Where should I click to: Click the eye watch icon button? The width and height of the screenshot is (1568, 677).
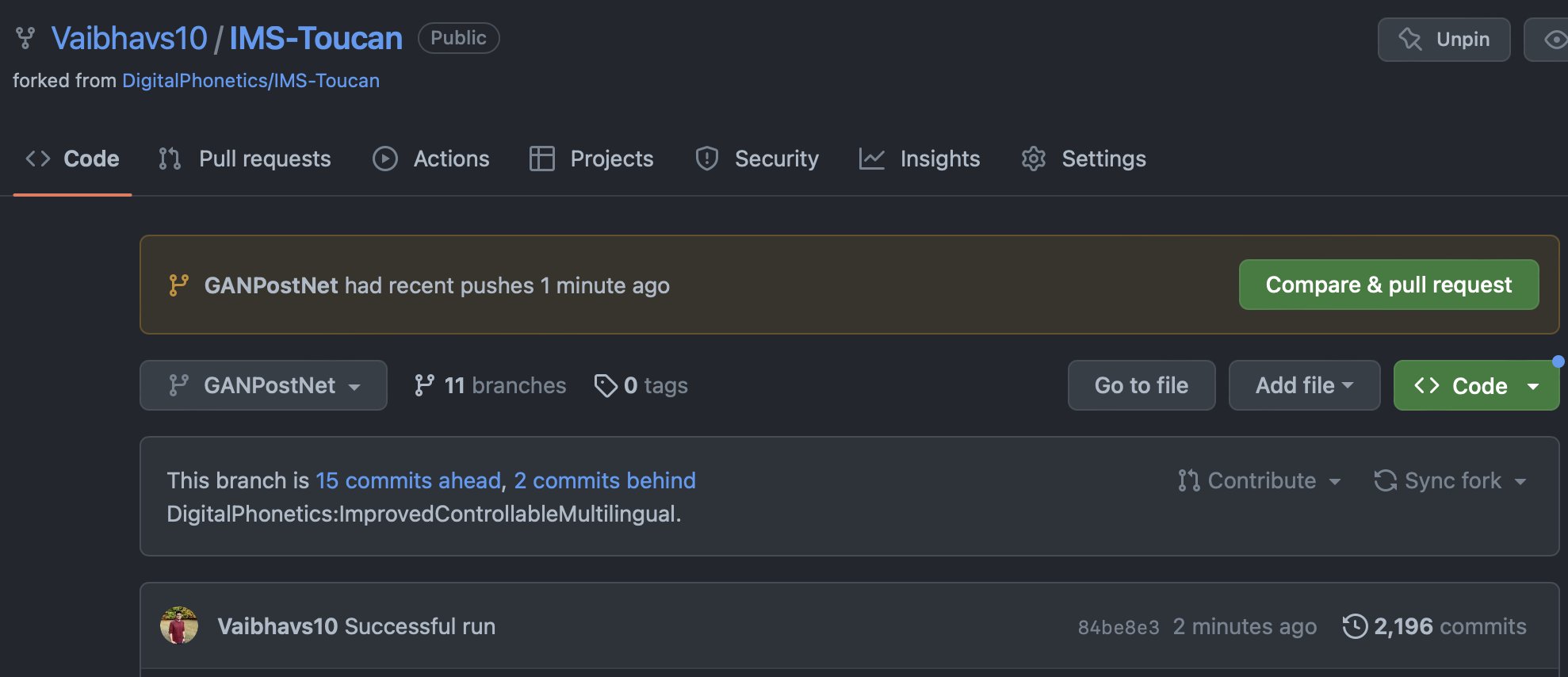[1554, 39]
